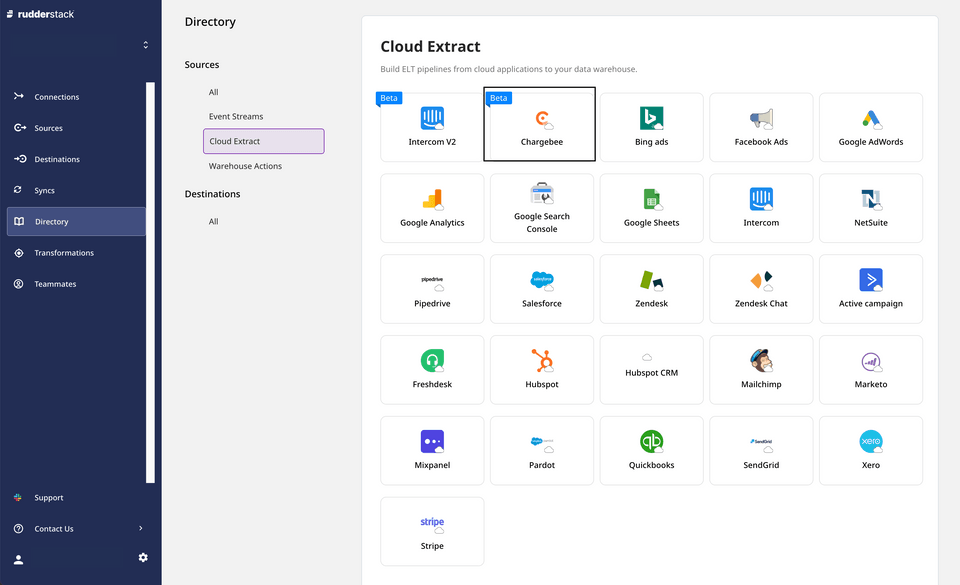Select the Pardot source card
This screenshot has width=960, height=585.
(542, 450)
